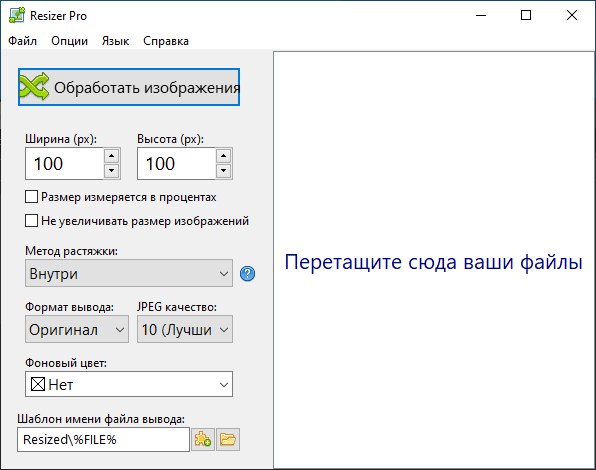This screenshot has height=470, width=596.
Task: Click the browse output folder icon
Action: coord(228,440)
